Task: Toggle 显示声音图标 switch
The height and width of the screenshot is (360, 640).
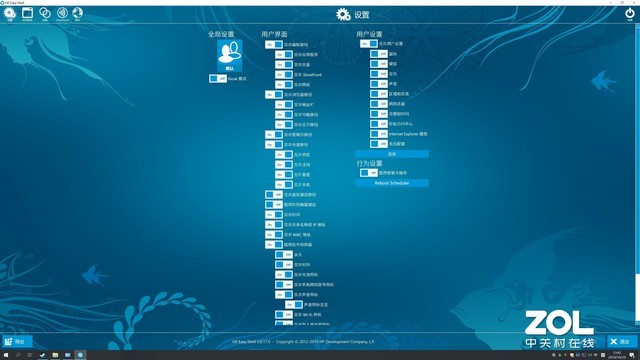Action: tap(284, 294)
